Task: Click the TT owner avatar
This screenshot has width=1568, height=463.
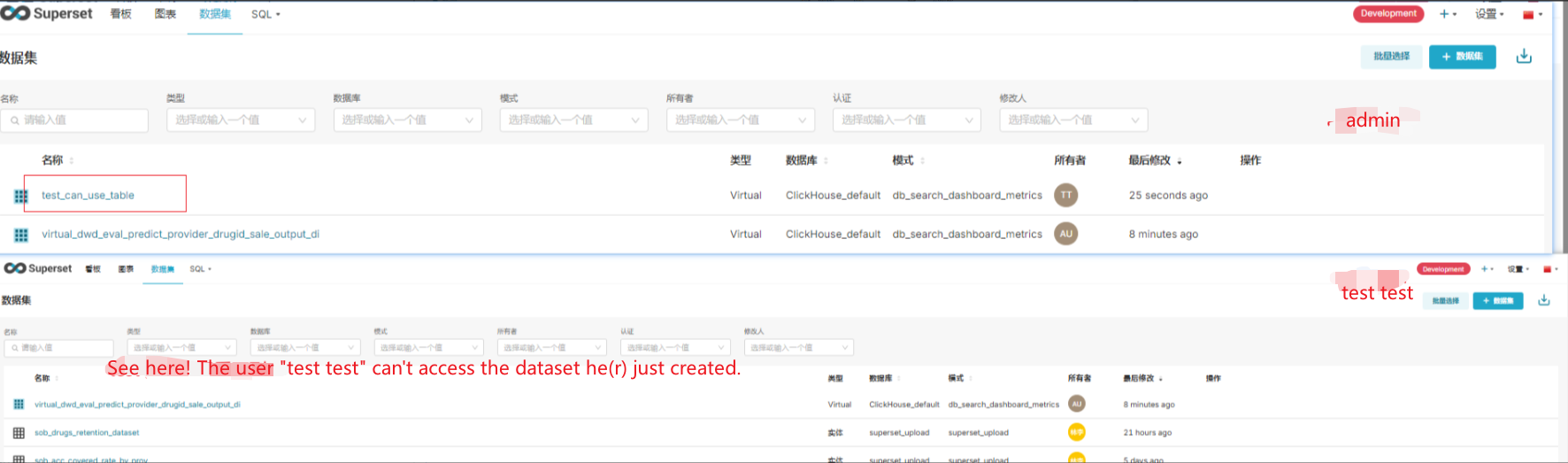Action: point(1066,195)
